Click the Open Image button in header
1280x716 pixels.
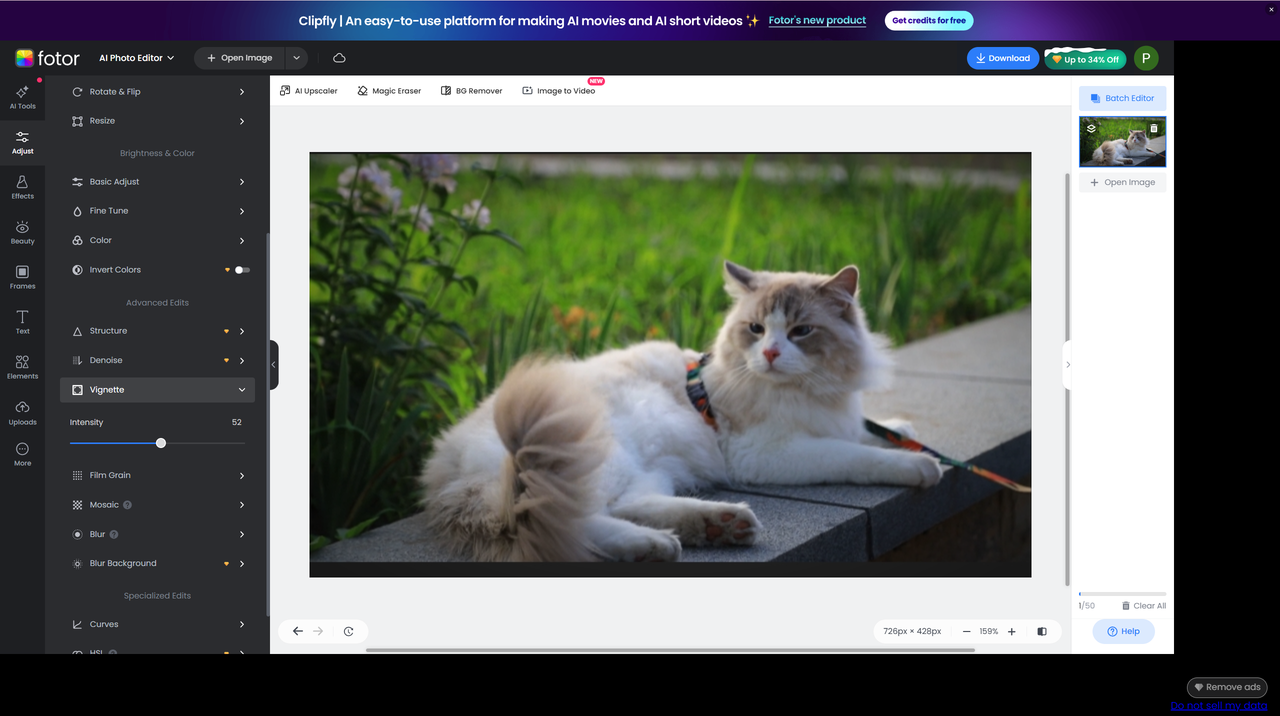point(239,58)
